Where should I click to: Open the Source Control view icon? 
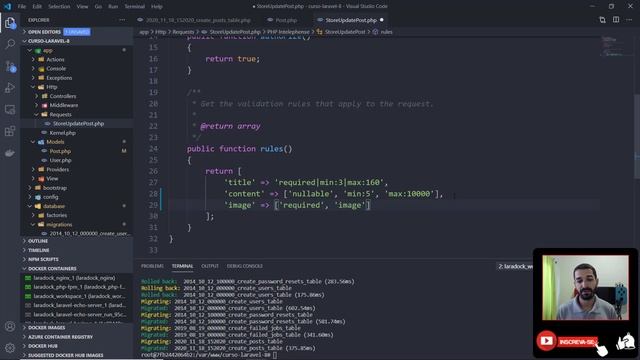(10, 66)
